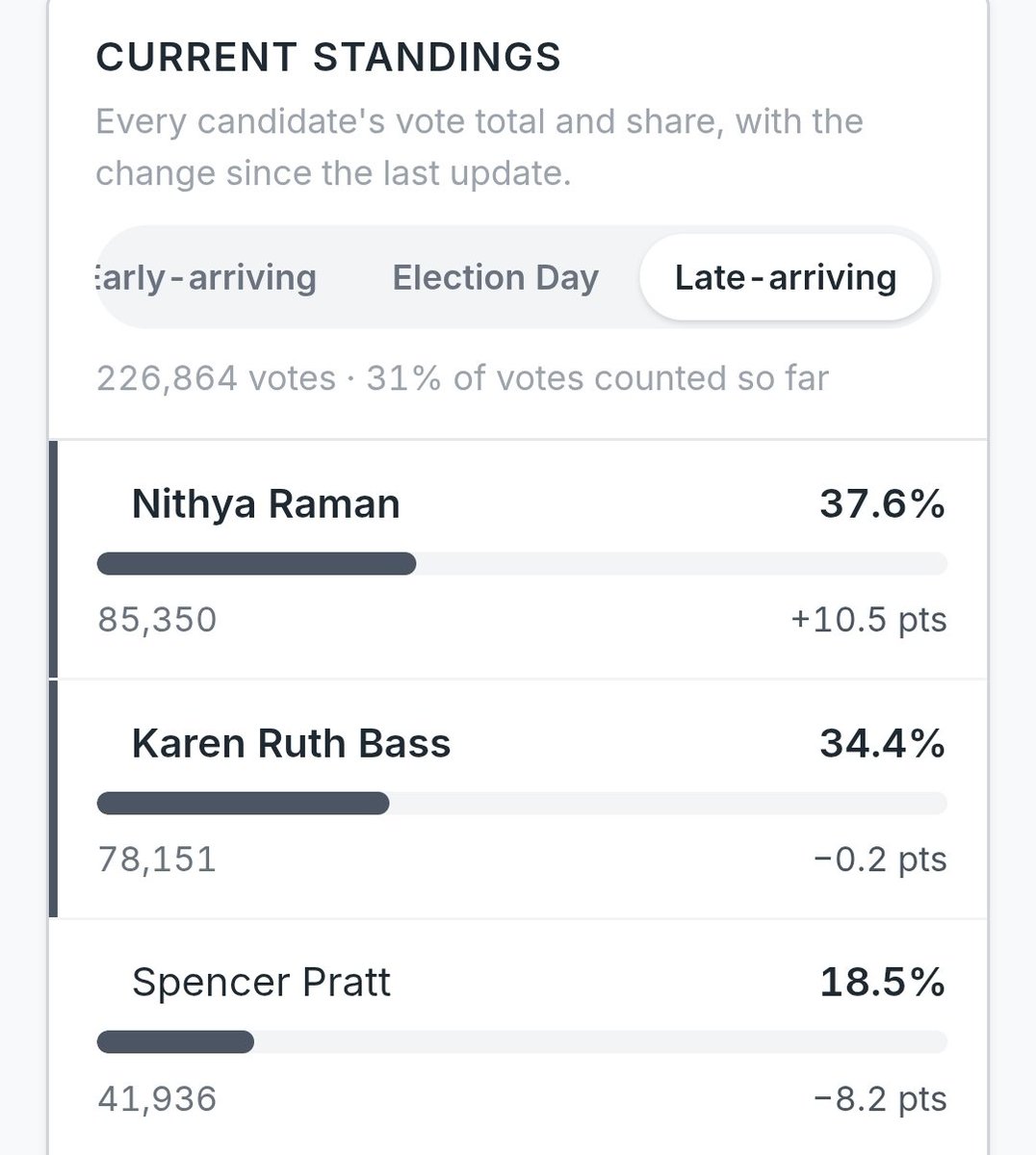1036x1155 pixels.
Task: Click the 226,864 votes counted summary
Action: click(x=462, y=378)
